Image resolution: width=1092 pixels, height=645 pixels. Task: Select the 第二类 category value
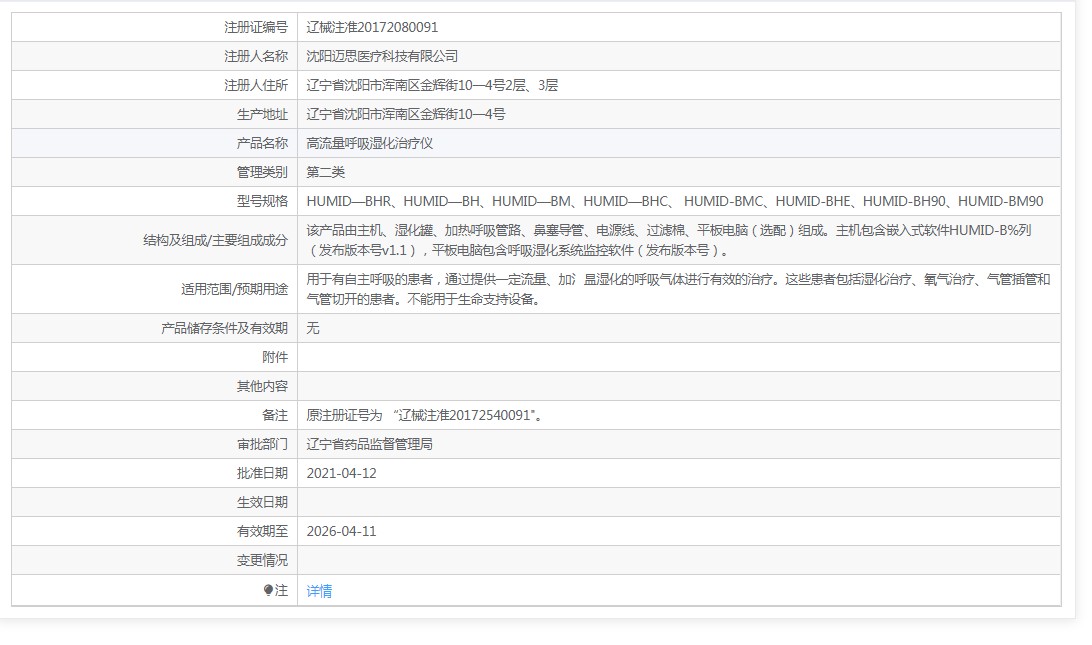[x=325, y=172]
